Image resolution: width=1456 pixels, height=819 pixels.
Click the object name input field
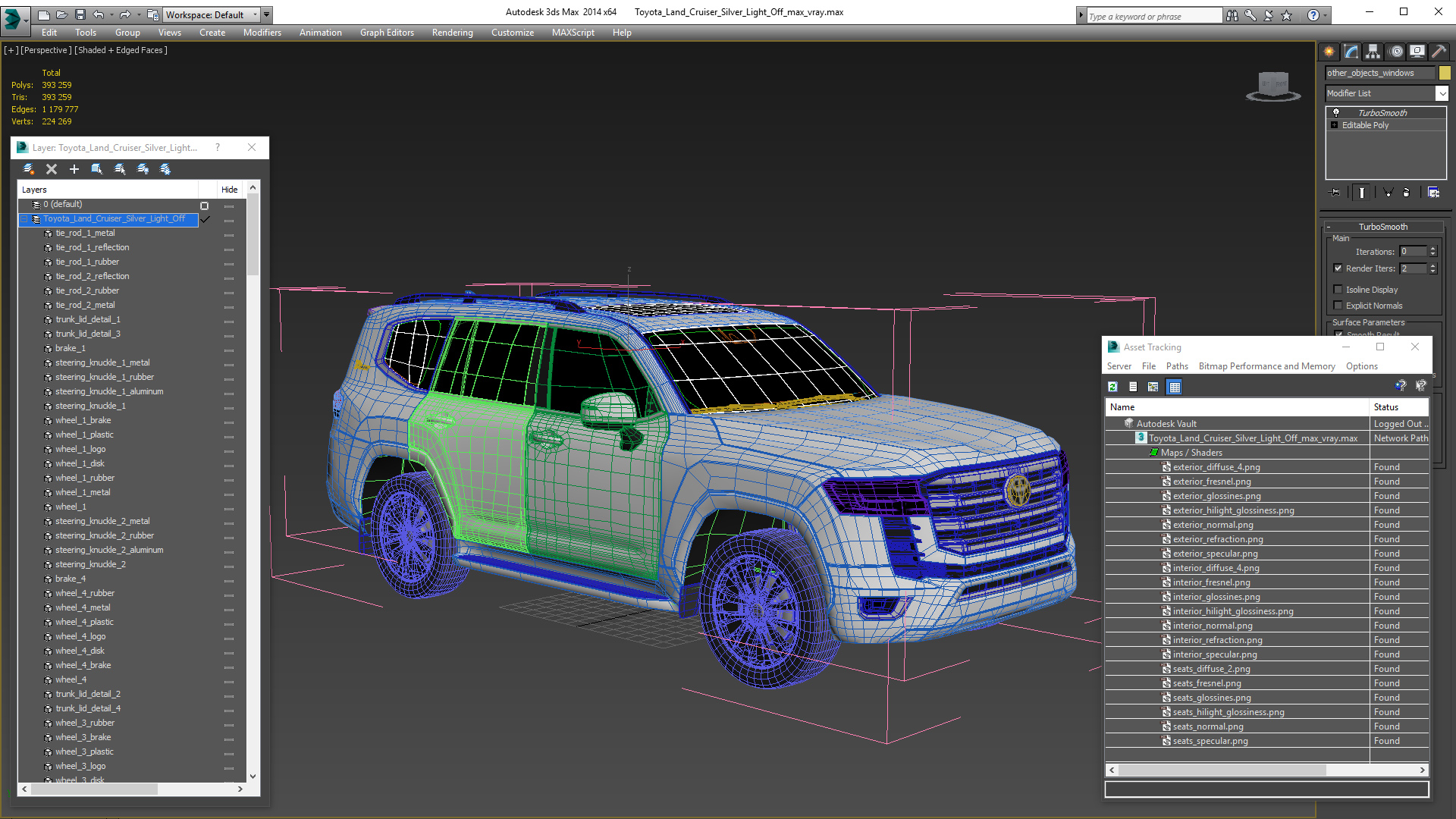(1379, 73)
